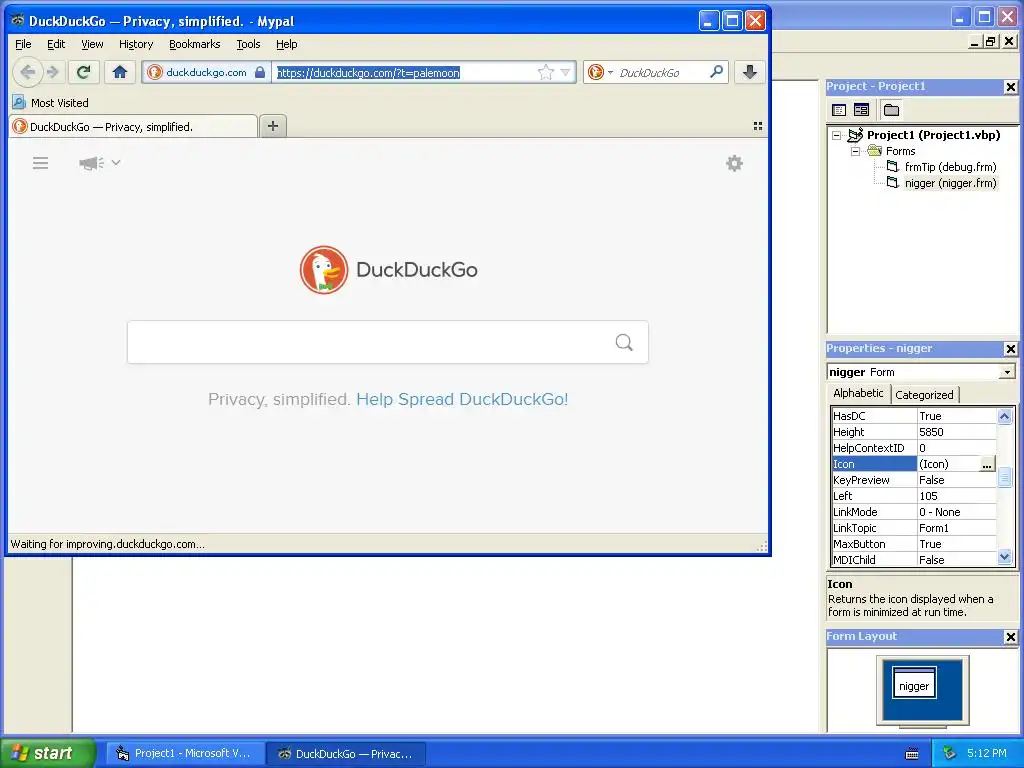Image resolution: width=1024 pixels, height=768 pixels.
Task: Close the Form Layout panel
Action: [x=1010, y=637]
